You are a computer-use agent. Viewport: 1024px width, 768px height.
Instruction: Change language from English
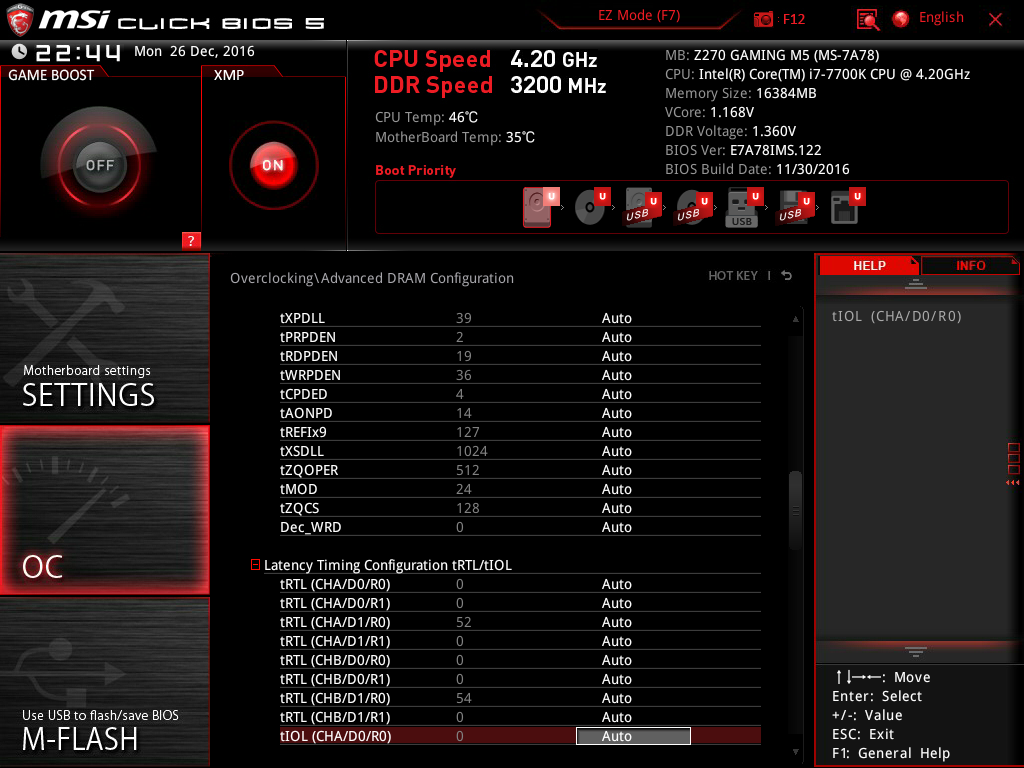[941, 18]
